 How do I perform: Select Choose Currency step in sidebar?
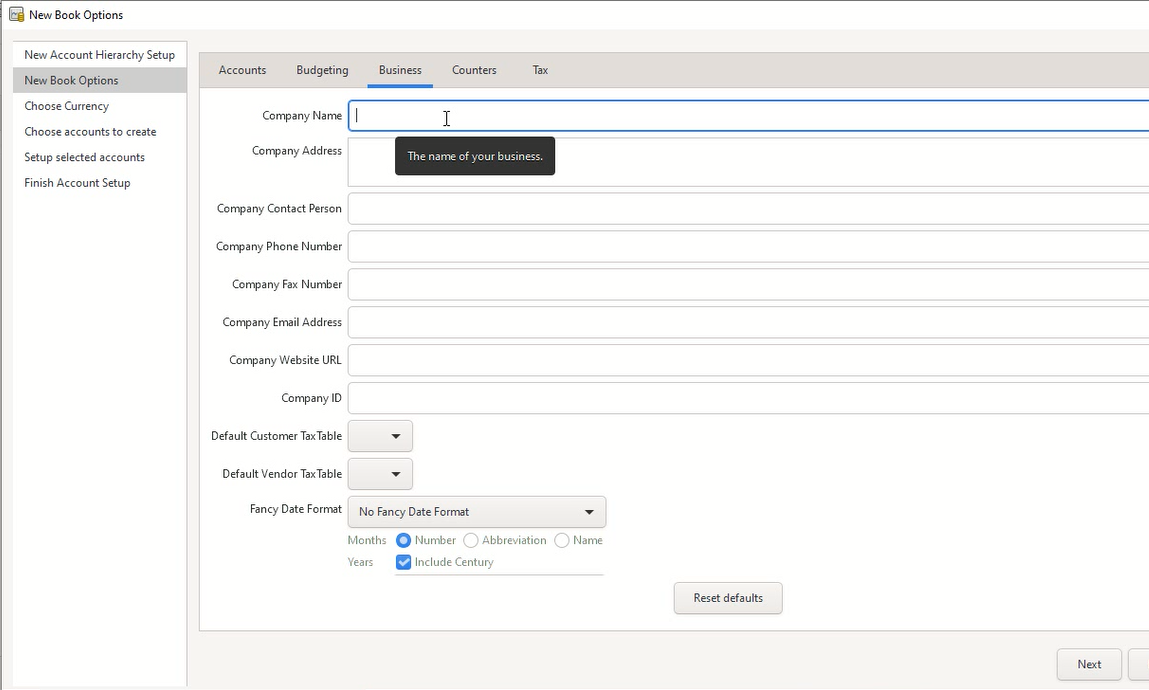tap(67, 106)
